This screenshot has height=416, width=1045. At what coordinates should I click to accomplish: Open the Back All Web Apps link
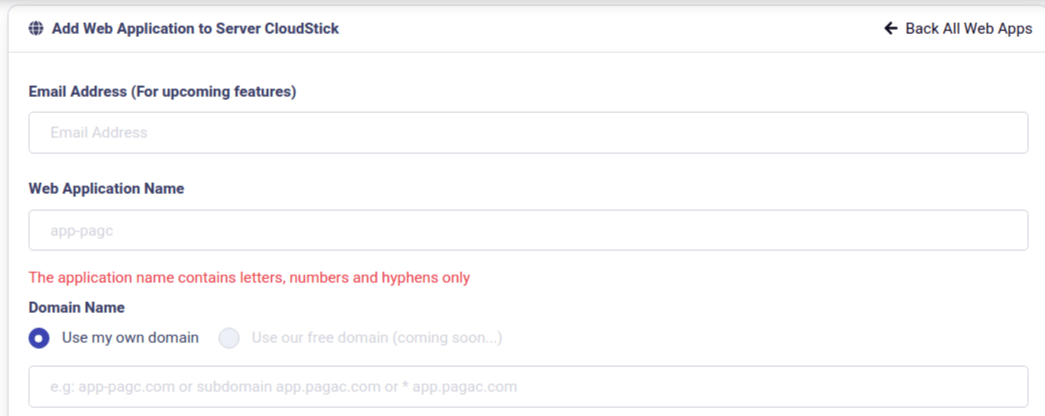pyautogui.click(x=967, y=29)
